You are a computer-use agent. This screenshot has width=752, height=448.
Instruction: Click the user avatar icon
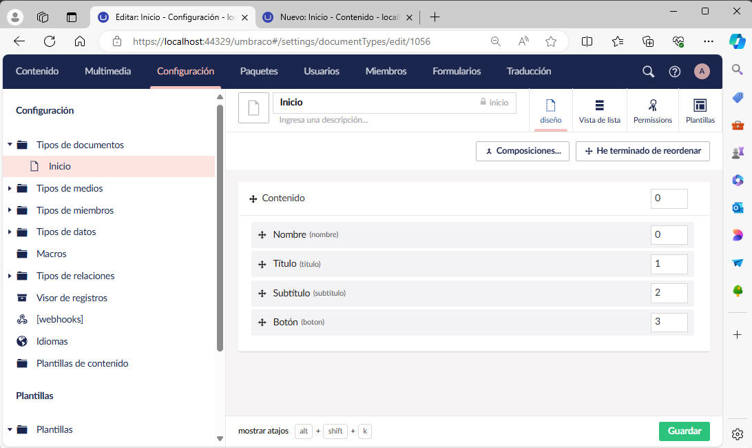pos(702,72)
